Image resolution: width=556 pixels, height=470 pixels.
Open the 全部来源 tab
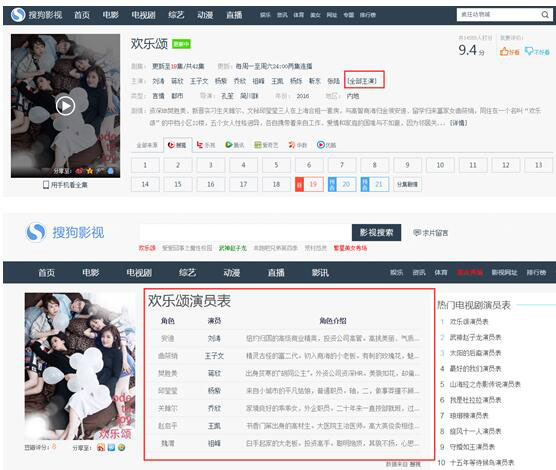coord(147,145)
